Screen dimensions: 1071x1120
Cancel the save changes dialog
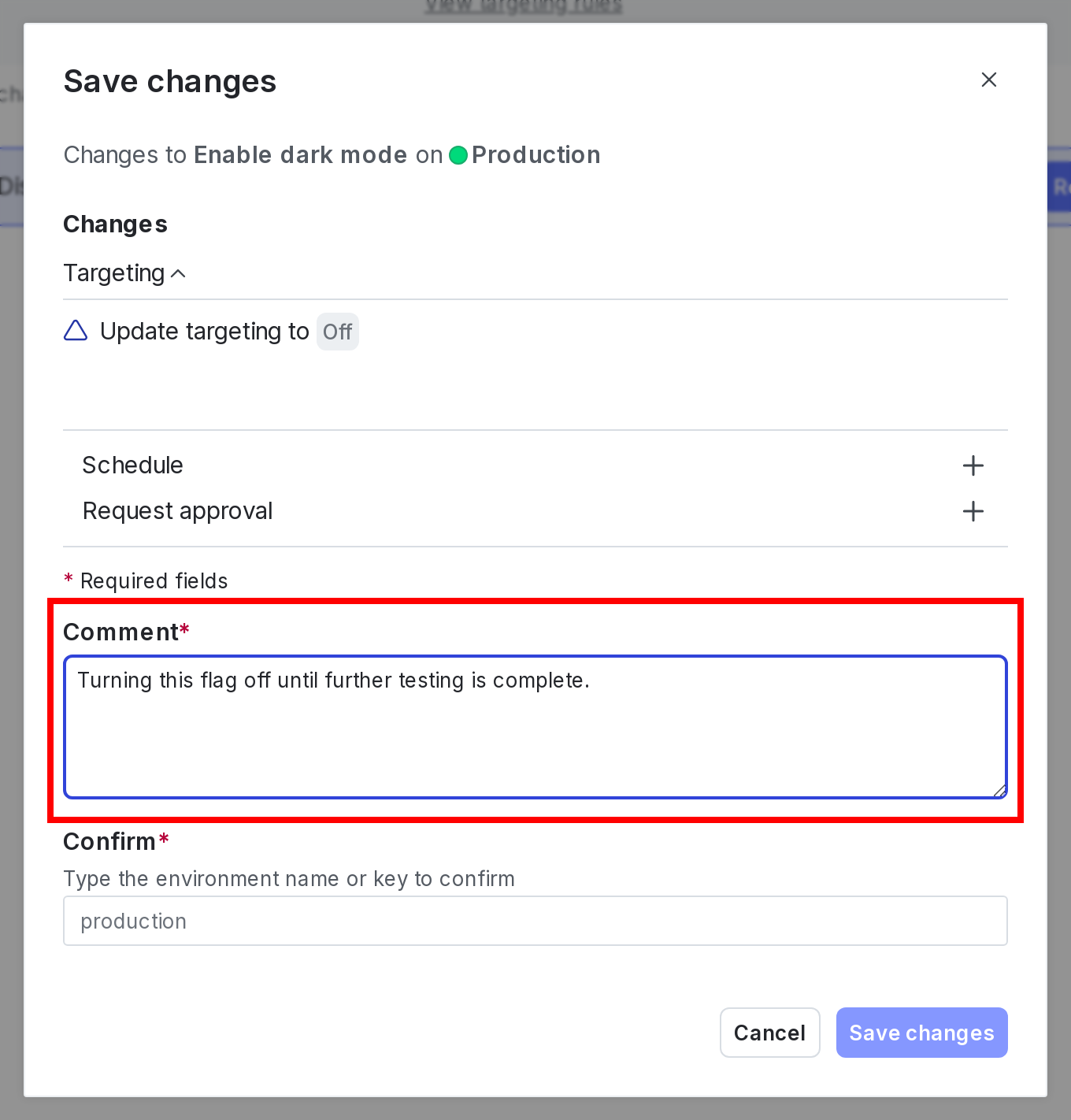[x=769, y=1033]
